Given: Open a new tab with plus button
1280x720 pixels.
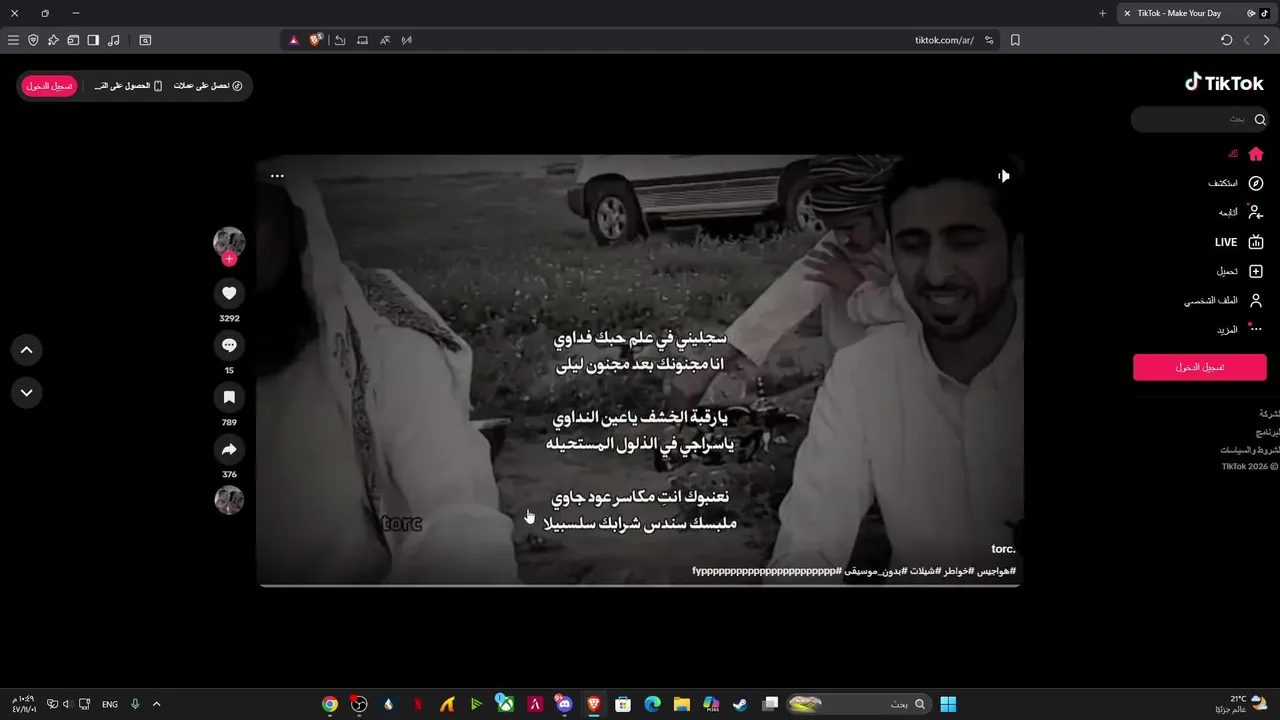Looking at the screenshot, I should tap(1102, 13).
